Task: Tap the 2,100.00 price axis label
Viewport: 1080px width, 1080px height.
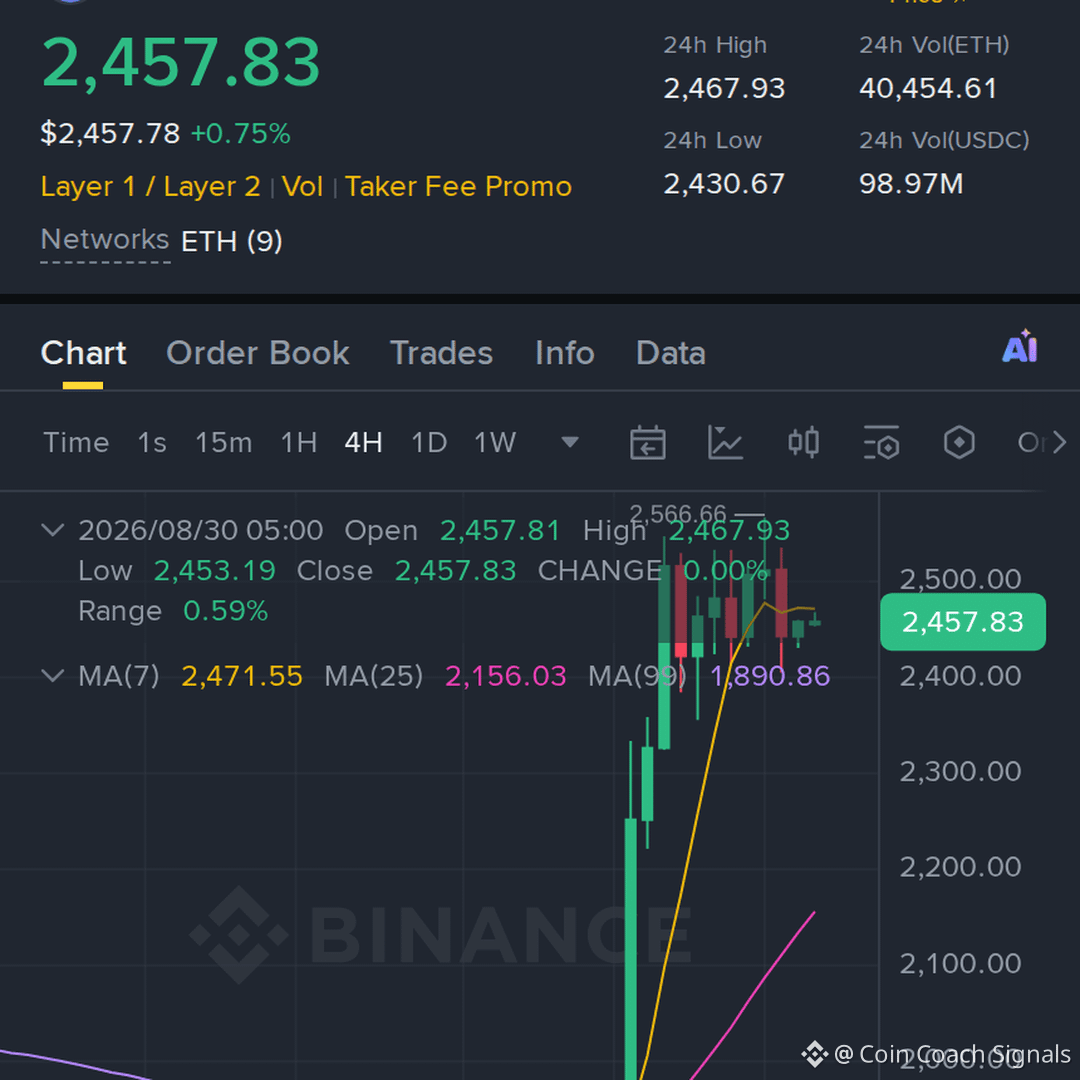Action: (960, 964)
